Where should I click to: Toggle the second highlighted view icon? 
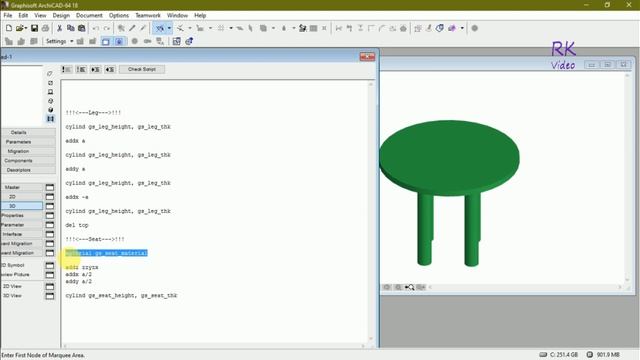pyautogui.click(x=119, y=41)
